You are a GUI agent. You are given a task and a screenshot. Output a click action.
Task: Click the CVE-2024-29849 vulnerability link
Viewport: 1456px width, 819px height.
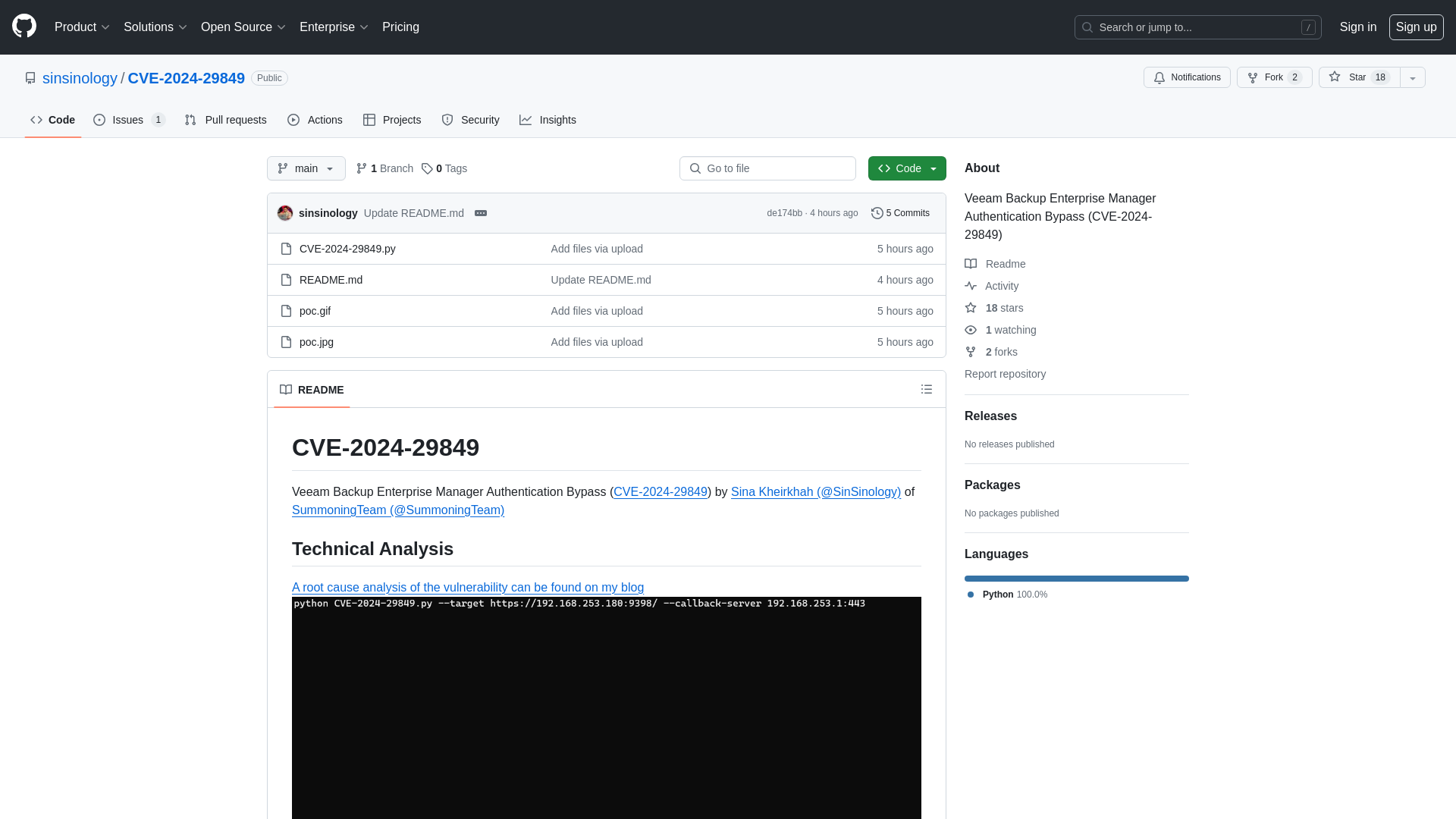(660, 491)
